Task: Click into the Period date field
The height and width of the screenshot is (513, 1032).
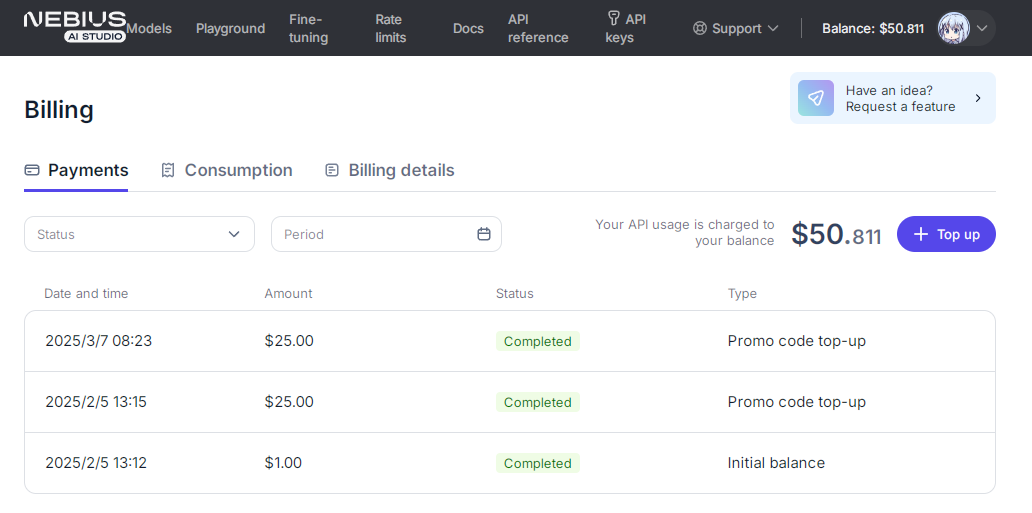Action: pyautogui.click(x=386, y=234)
